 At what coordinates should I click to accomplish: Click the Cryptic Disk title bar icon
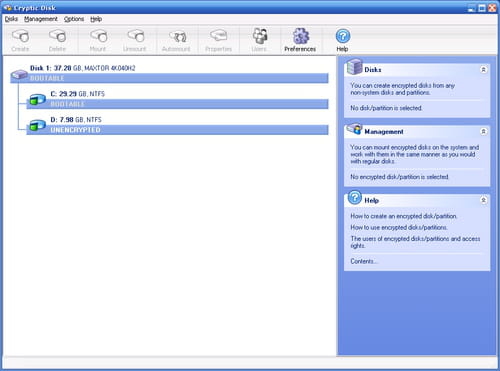[7, 7]
